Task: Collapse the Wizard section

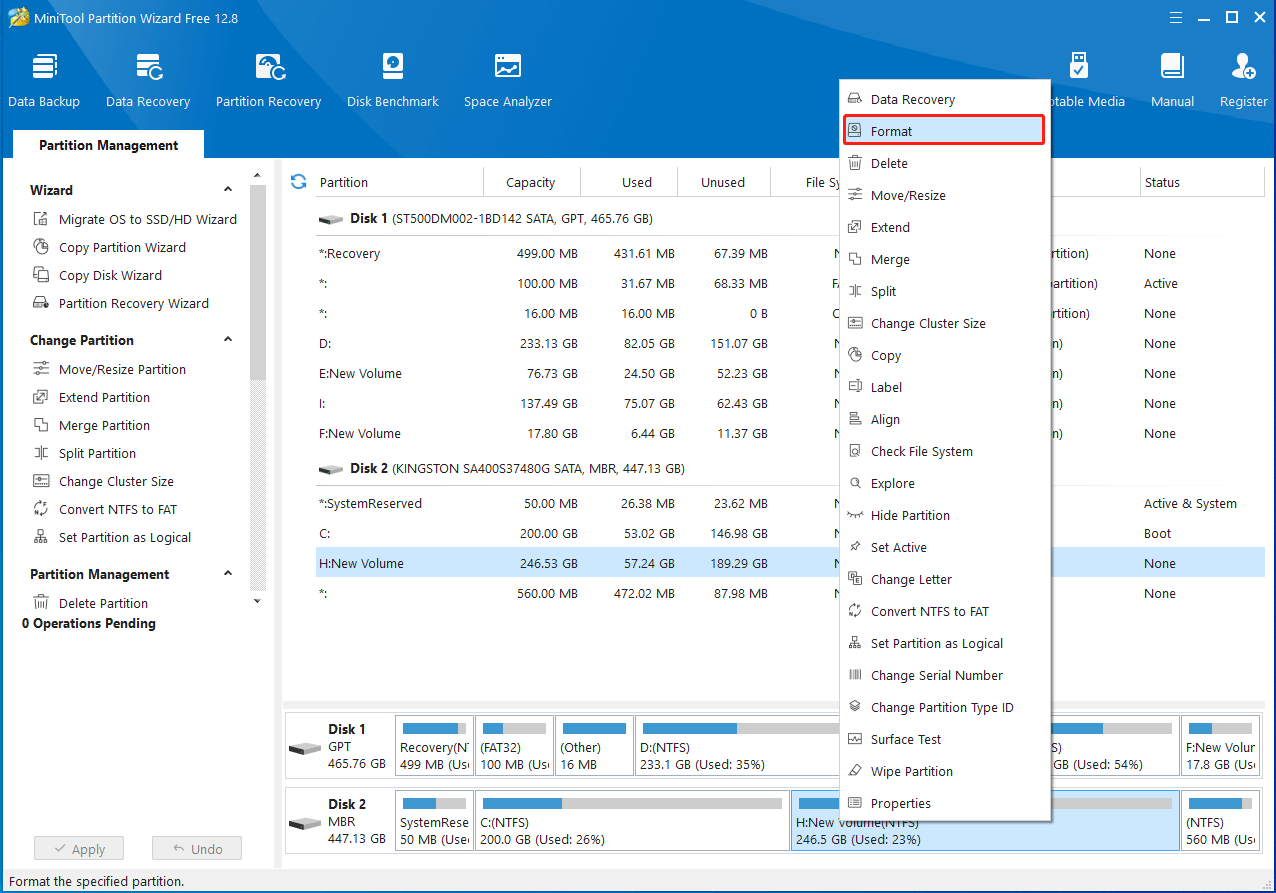Action: (228, 189)
